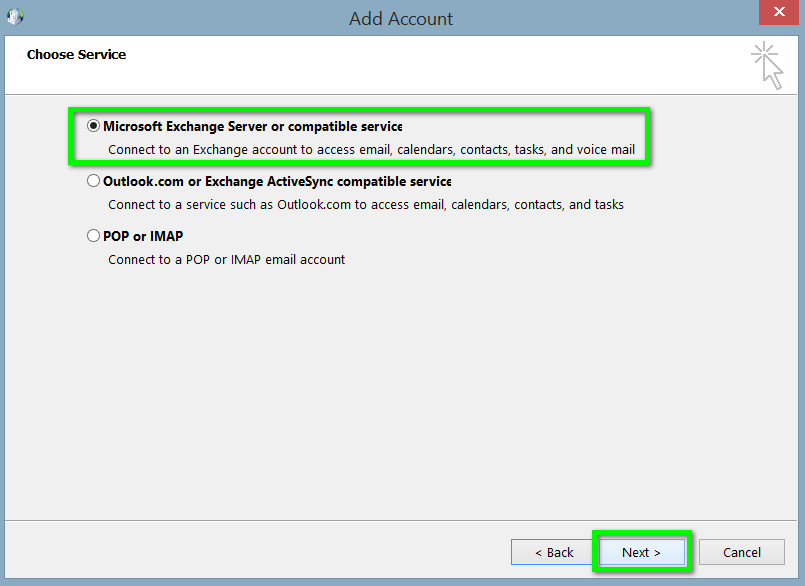This screenshot has height=586, width=805.
Task: Click the empty footer area left of Back
Action: [x=250, y=552]
